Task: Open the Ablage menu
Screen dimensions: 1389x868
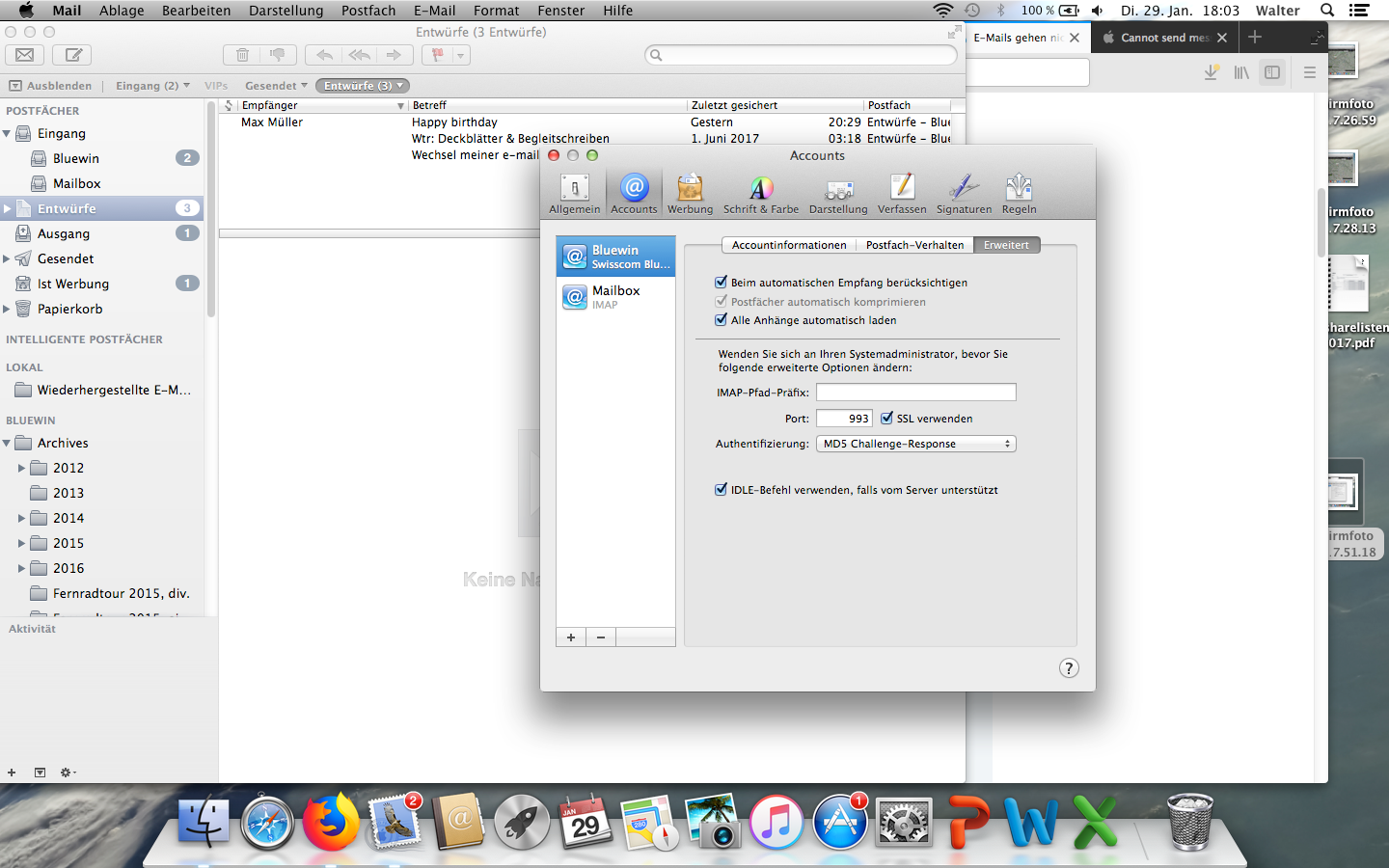Action: (122, 11)
